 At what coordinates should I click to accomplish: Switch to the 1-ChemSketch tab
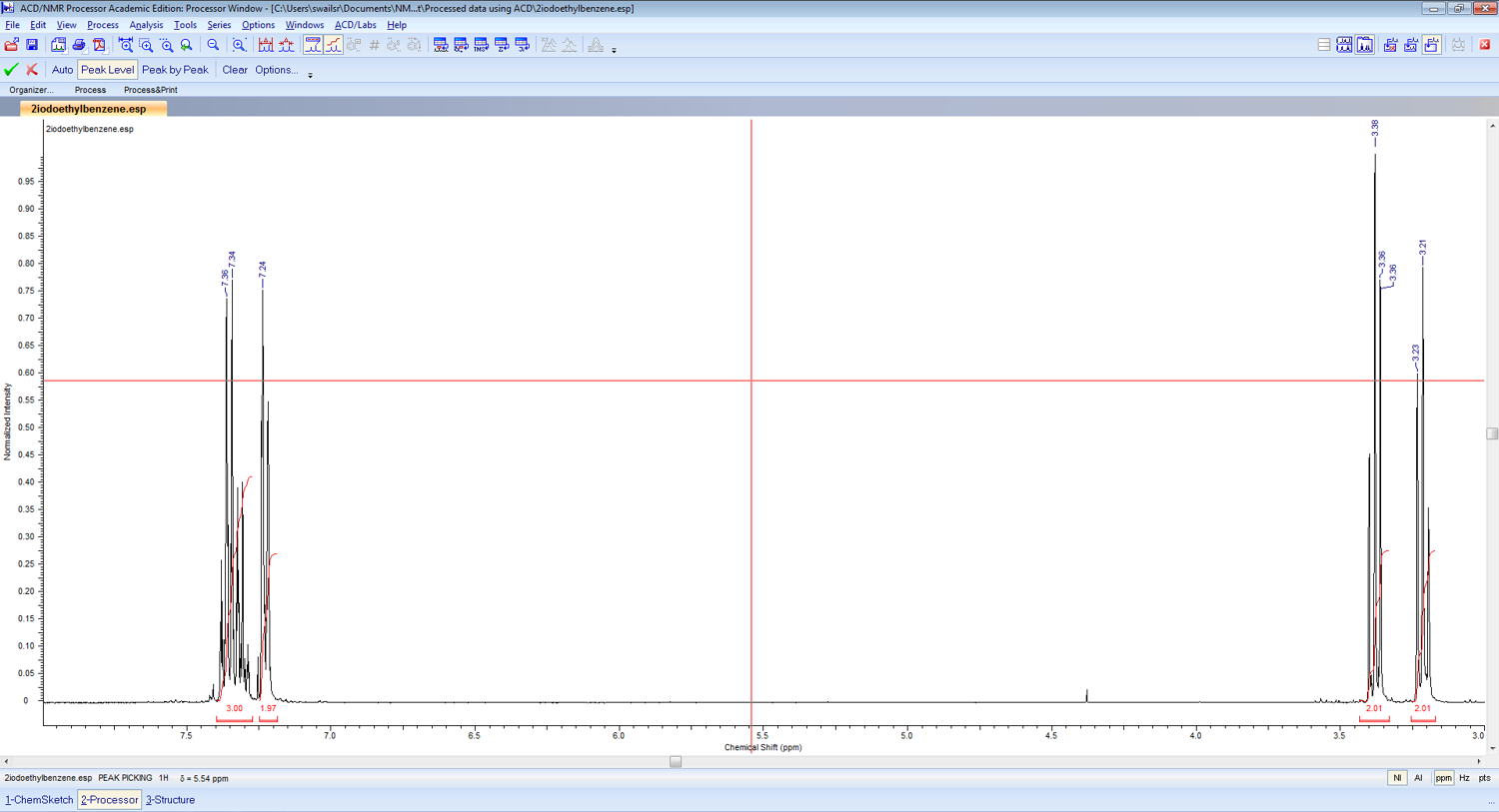[x=39, y=800]
